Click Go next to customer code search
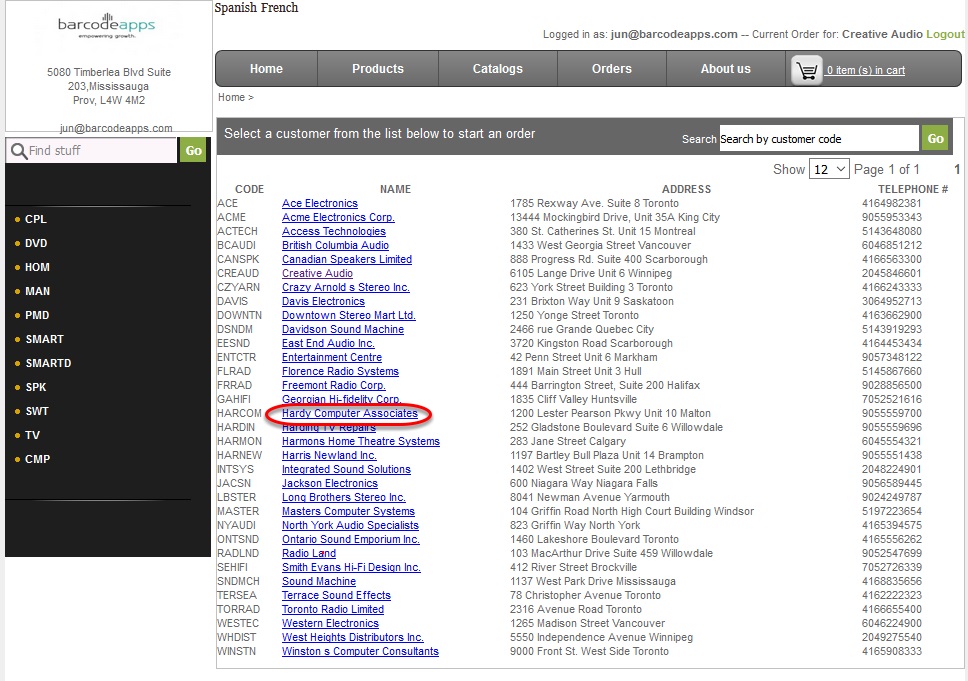Image resolution: width=968 pixels, height=681 pixels. click(935, 138)
